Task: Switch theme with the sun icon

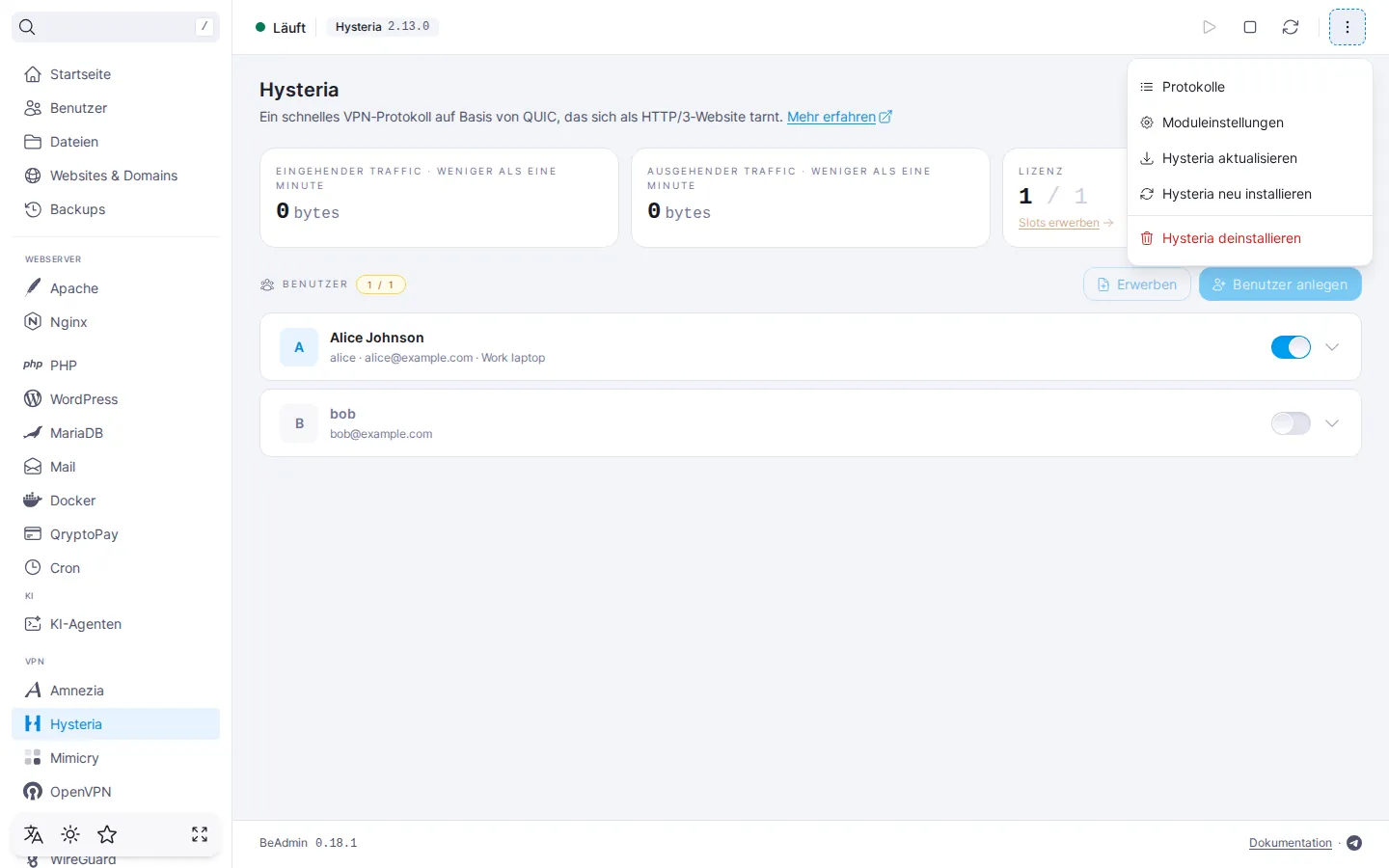Action: click(x=70, y=834)
